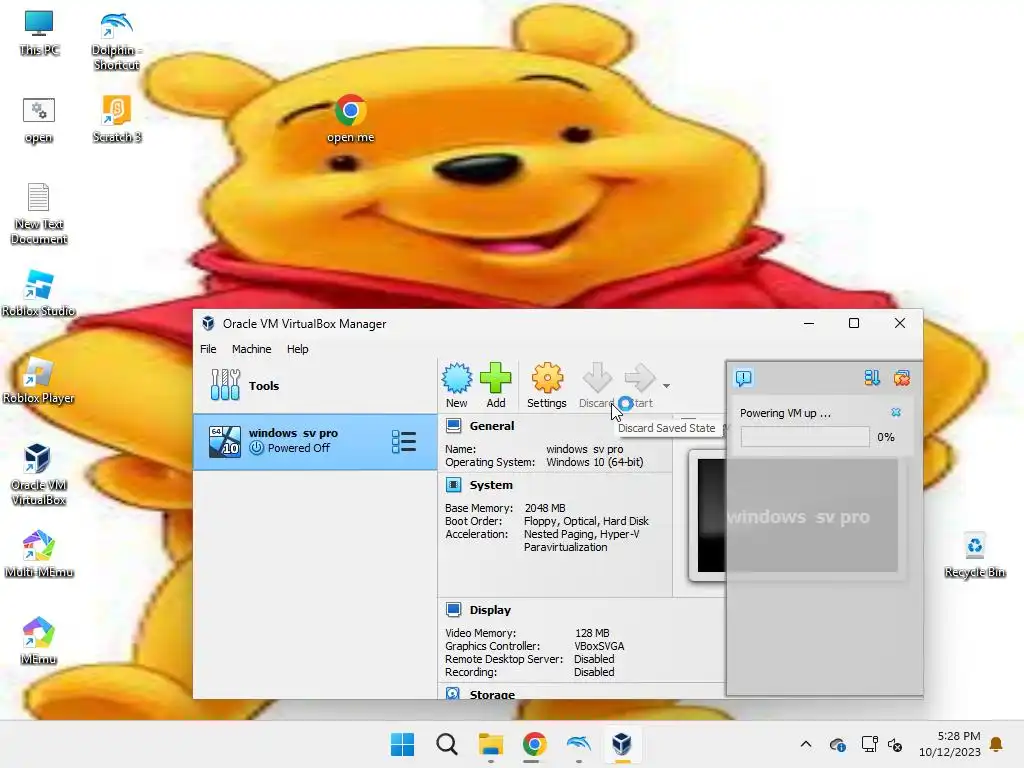Click the notification center speech bubble icon
Image resolution: width=1024 pixels, height=768 pixels.
(744, 377)
